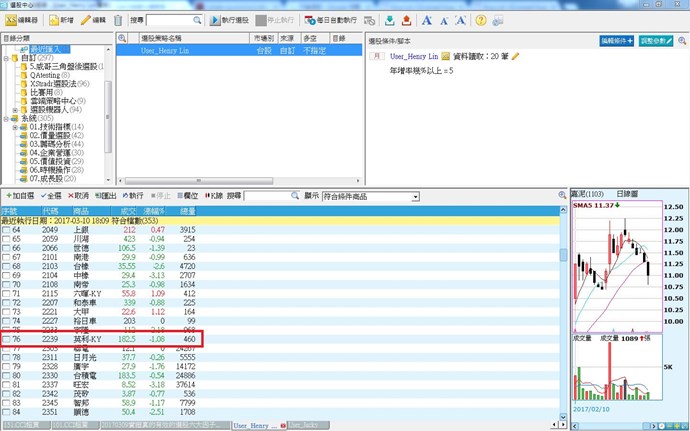The image size is (690, 431).
Task: Click the 編輯條件 button
Action: 617,40
